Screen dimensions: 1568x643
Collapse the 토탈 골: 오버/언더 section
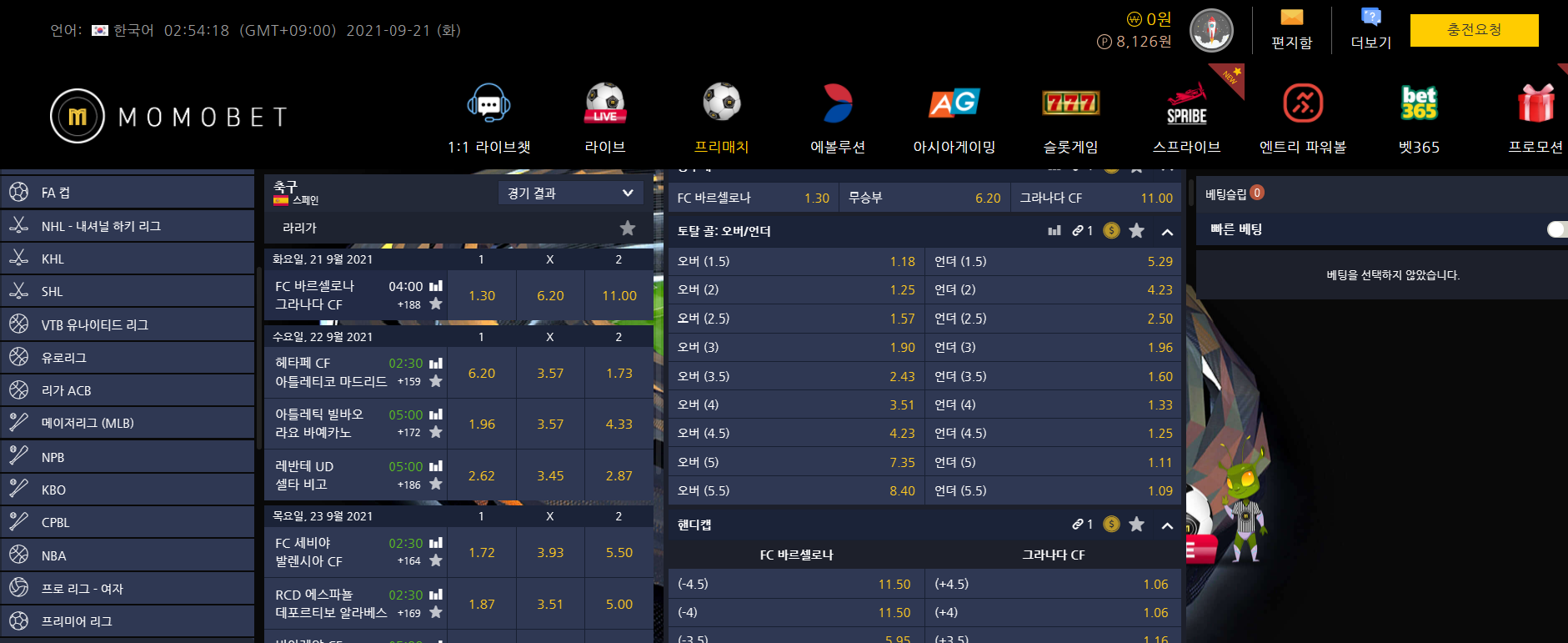tap(1167, 232)
